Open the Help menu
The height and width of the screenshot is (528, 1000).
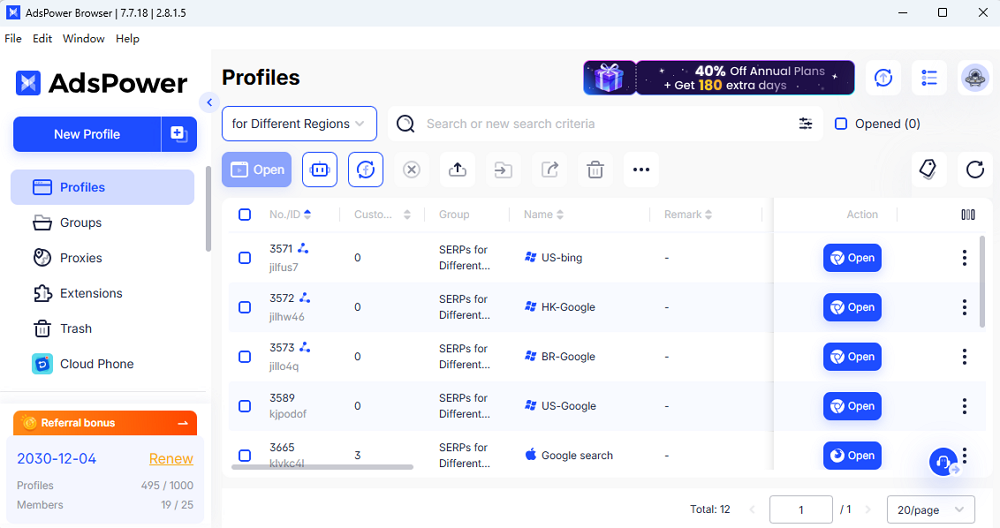128,38
